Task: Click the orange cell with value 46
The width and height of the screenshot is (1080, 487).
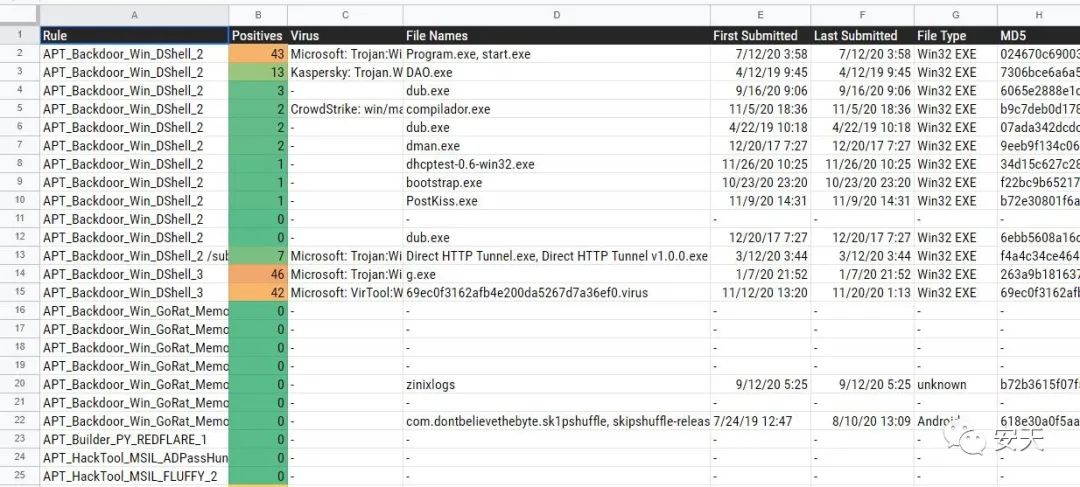Action: pos(258,274)
